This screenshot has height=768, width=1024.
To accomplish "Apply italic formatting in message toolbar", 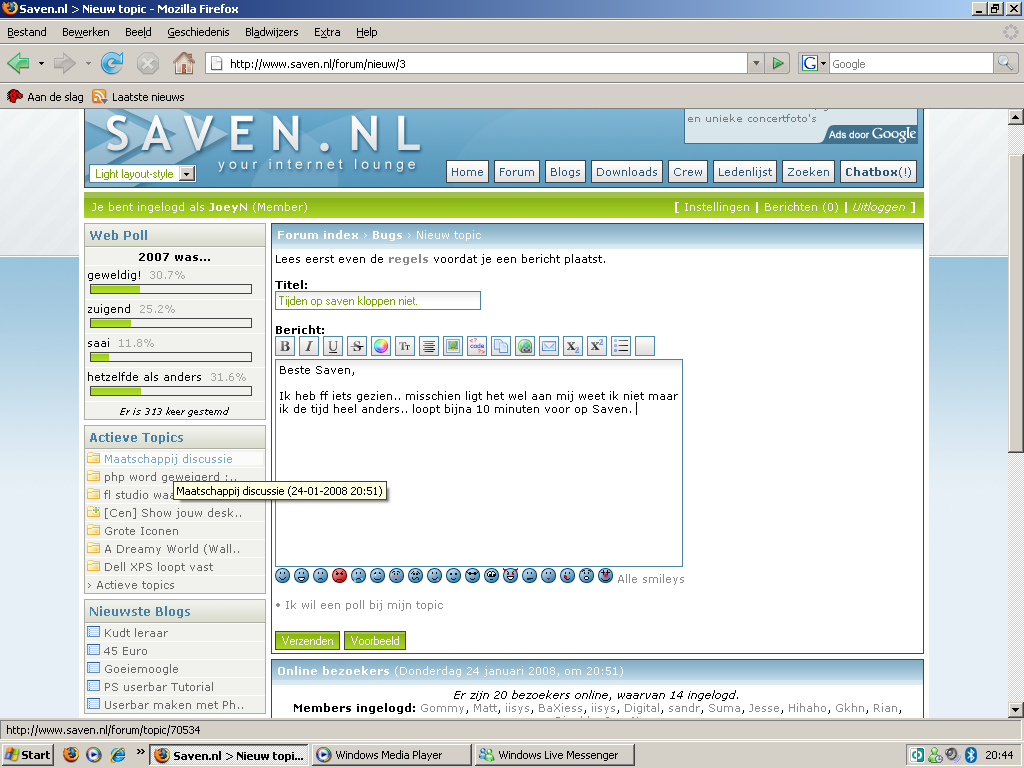I will 309,346.
